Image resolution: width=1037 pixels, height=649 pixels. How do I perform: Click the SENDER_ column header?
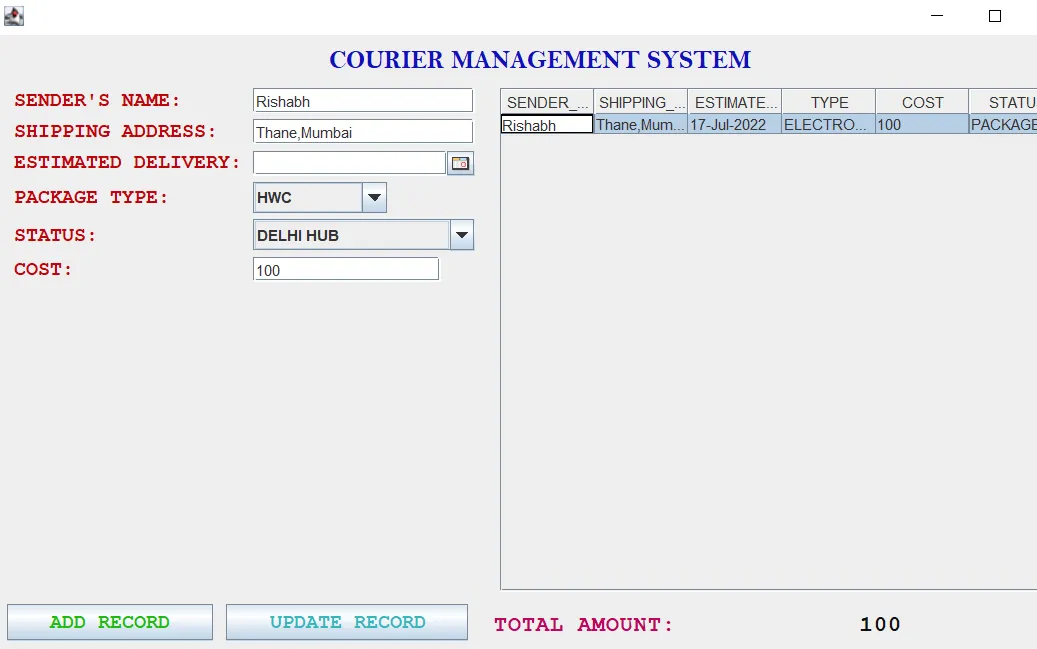[x=545, y=101]
